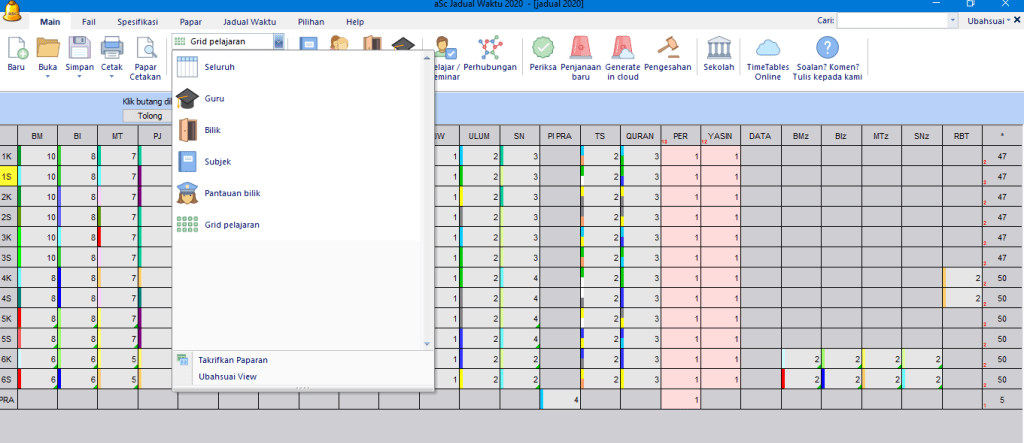Select the PI PRA column header
The width and height of the screenshot is (1024, 443).
pos(560,136)
